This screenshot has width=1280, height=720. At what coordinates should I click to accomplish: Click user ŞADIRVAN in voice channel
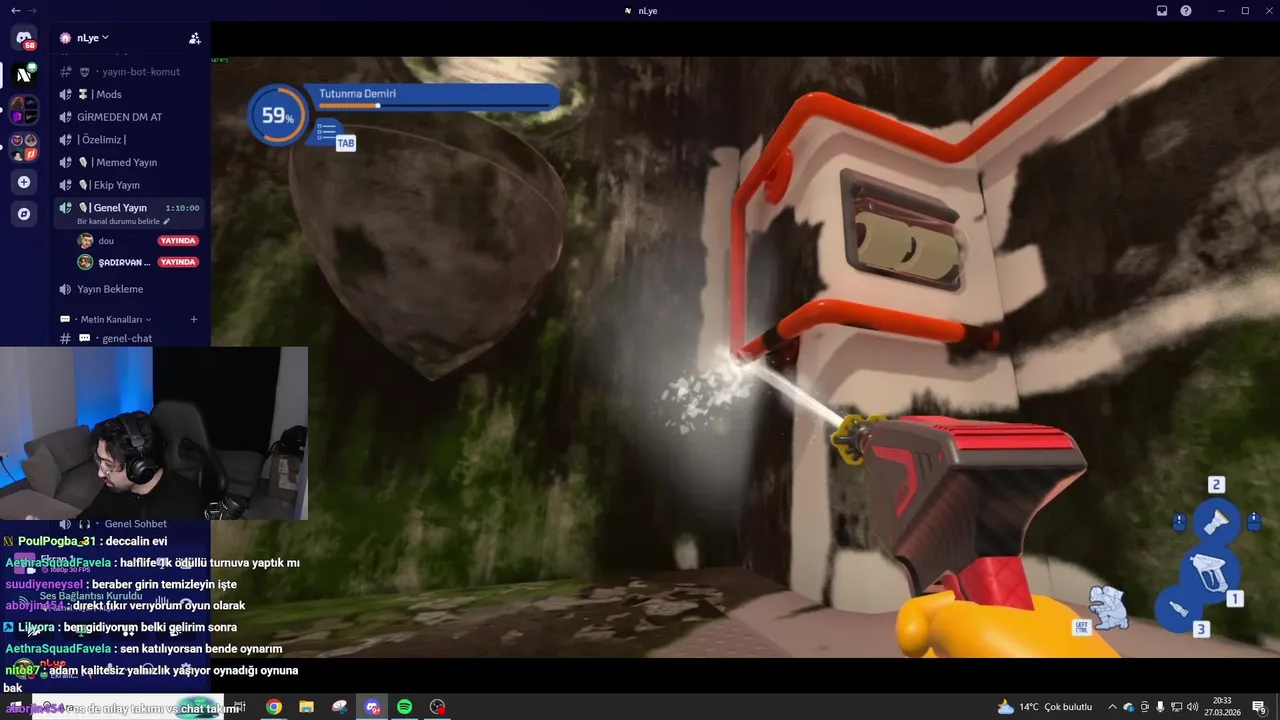[124, 262]
